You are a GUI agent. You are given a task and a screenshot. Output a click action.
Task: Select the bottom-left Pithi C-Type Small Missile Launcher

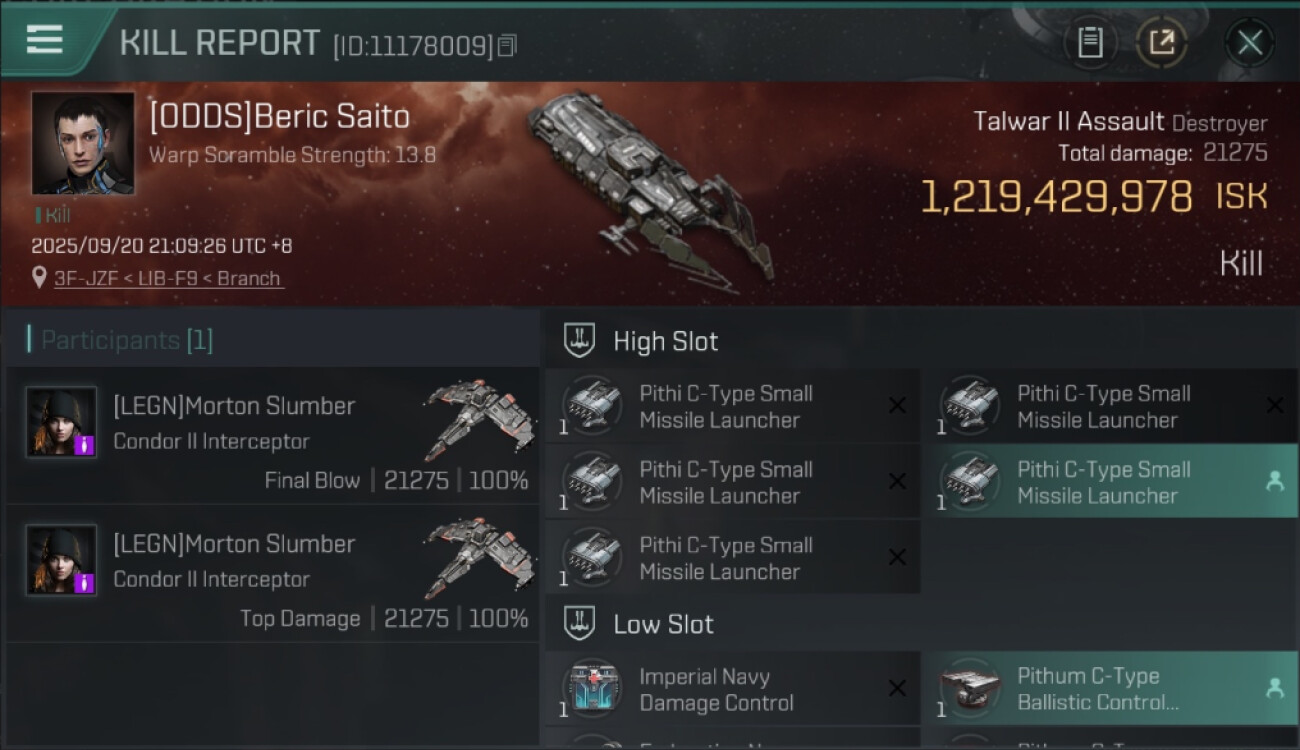tap(732, 557)
